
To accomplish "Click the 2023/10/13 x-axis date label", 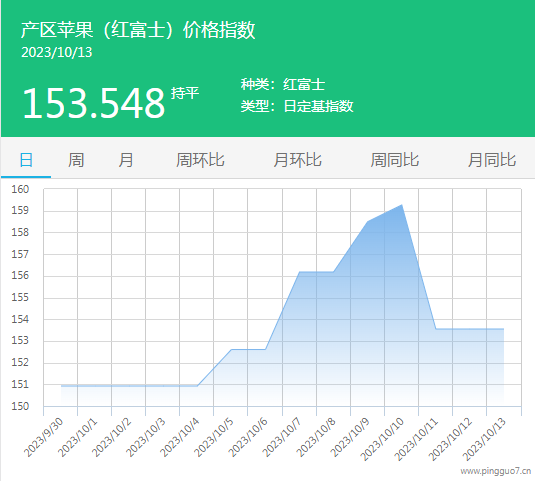I will click(484, 439).
